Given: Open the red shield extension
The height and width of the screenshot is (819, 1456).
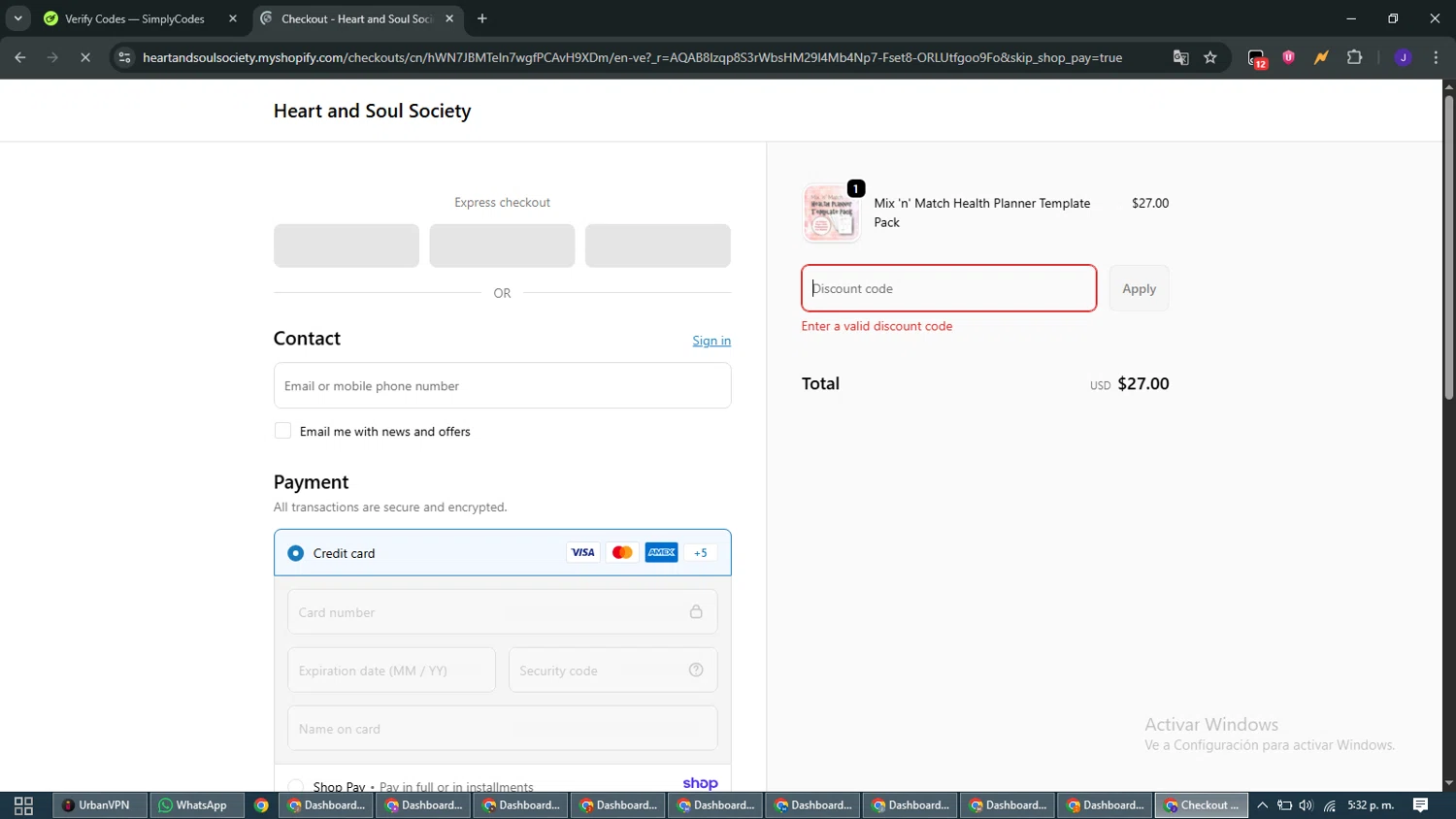Looking at the screenshot, I should [x=1289, y=57].
